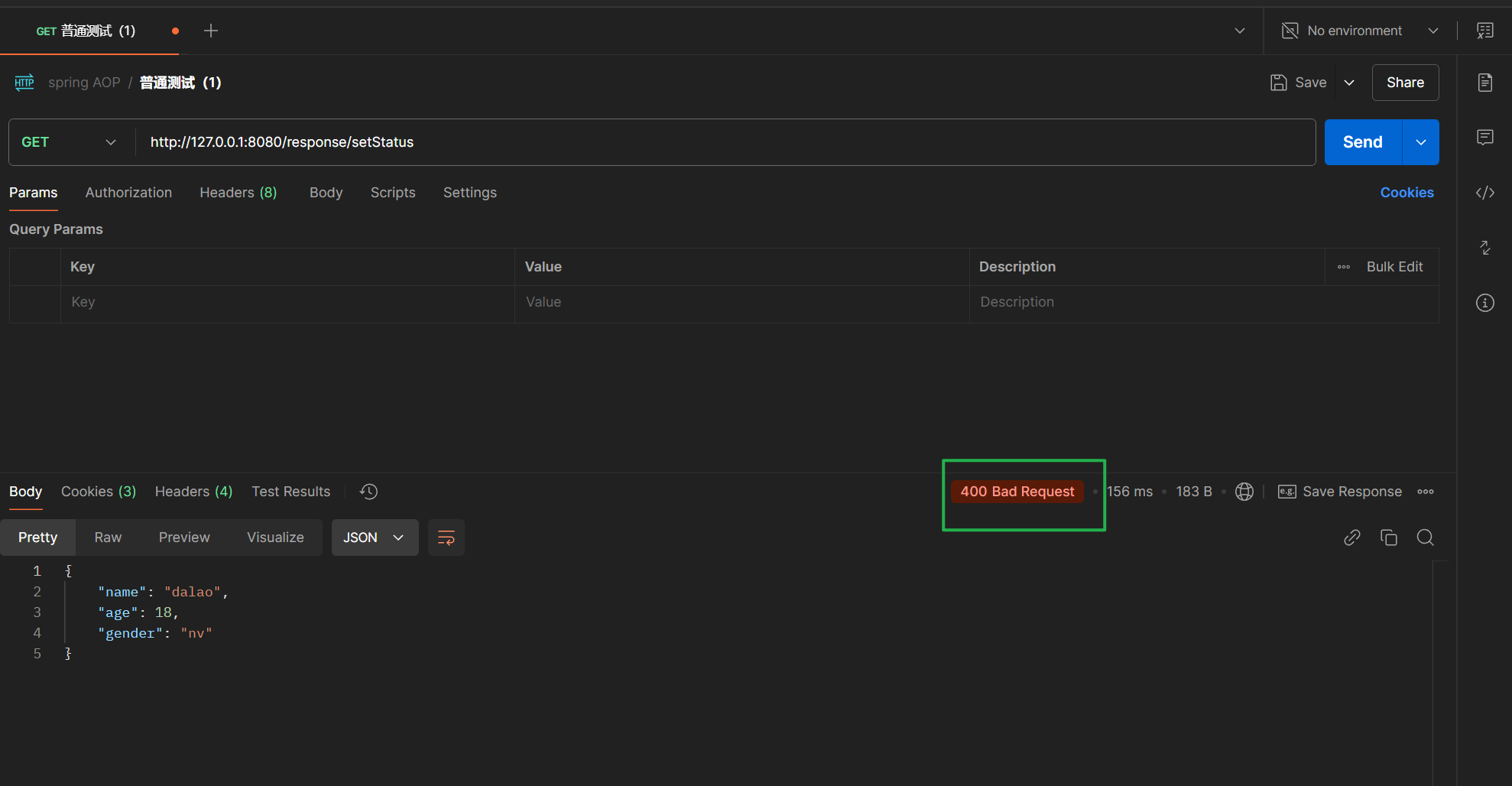Open Cookies link

click(x=1407, y=193)
